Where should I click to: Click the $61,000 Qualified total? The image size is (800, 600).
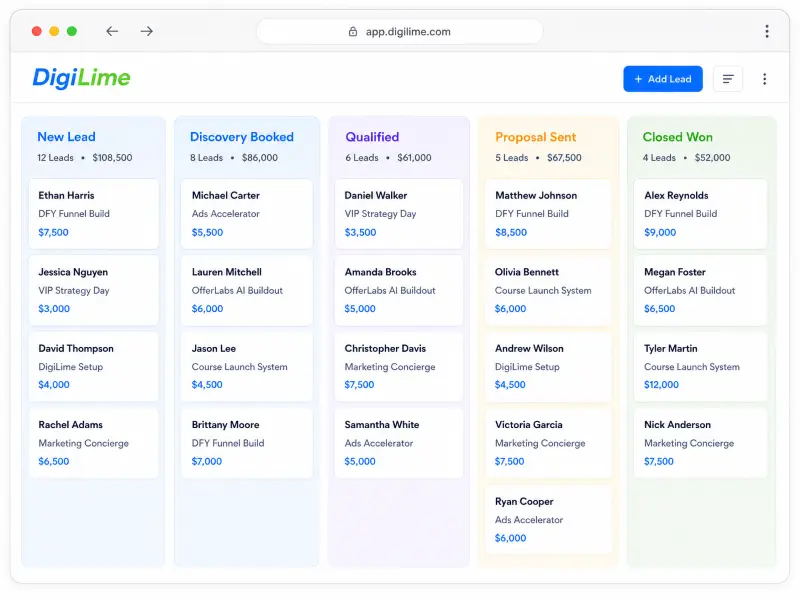[x=414, y=158]
